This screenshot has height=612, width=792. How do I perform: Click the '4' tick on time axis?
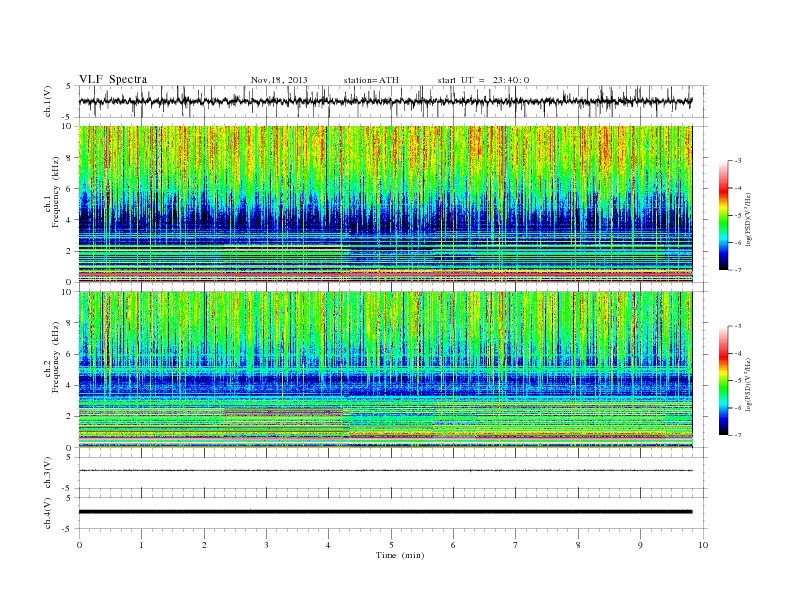pyautogui.click(x=328, y=545)
